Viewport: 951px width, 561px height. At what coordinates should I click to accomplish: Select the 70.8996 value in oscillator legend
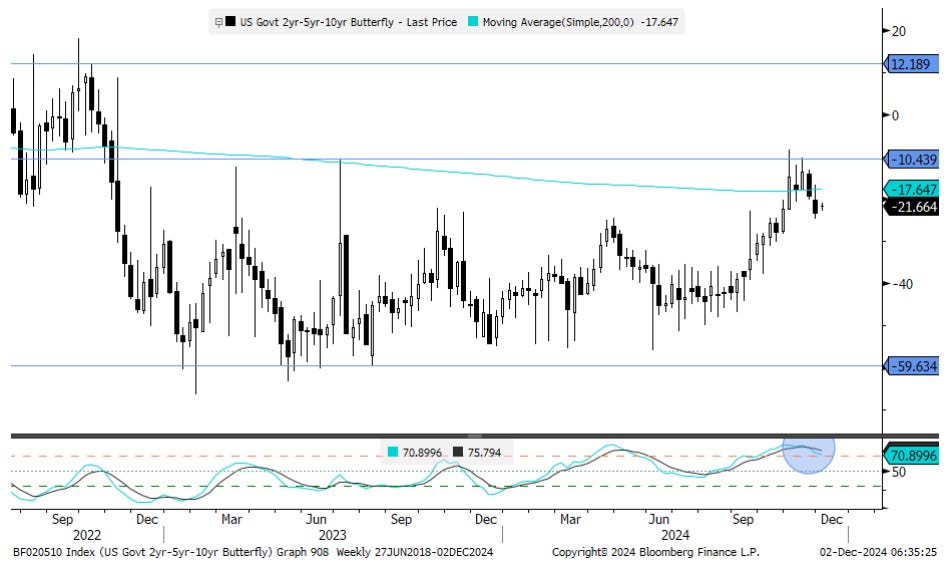tap(422, 453)
